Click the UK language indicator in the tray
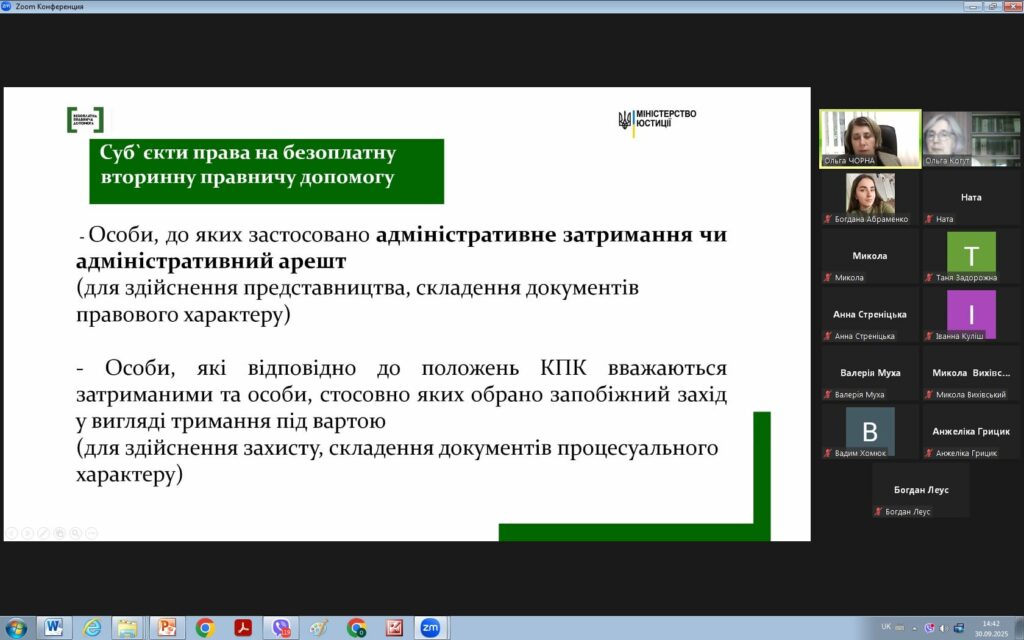The image size is (1024, 640). [885, 627]
